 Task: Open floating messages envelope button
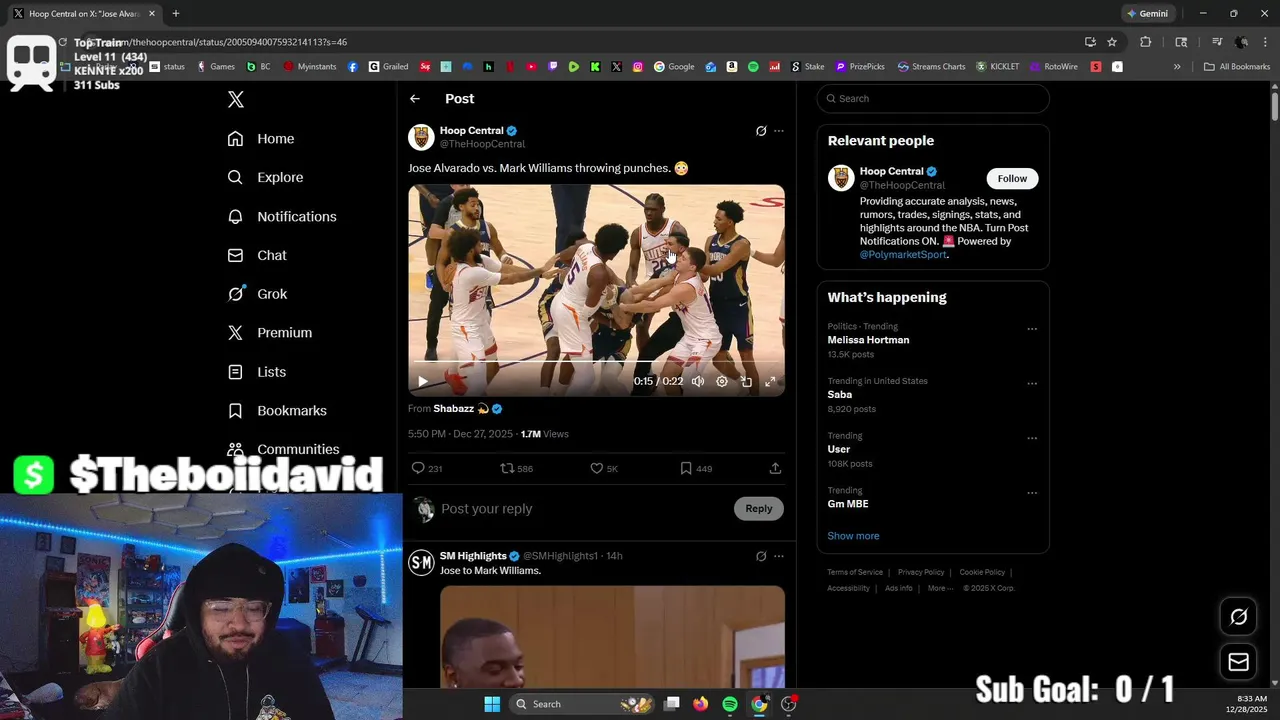[x=1238, y=662]
